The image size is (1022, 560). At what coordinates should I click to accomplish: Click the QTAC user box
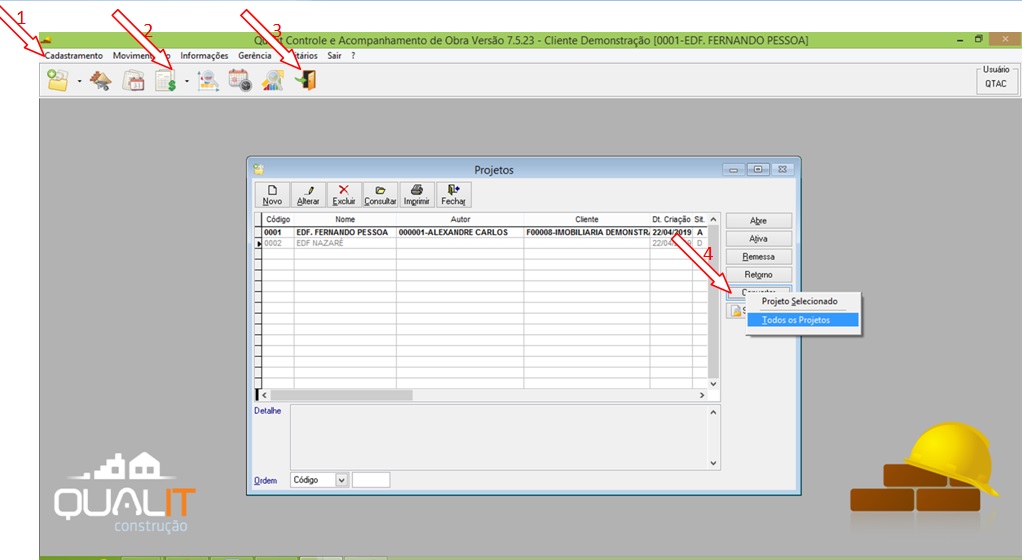pos(995,80)
